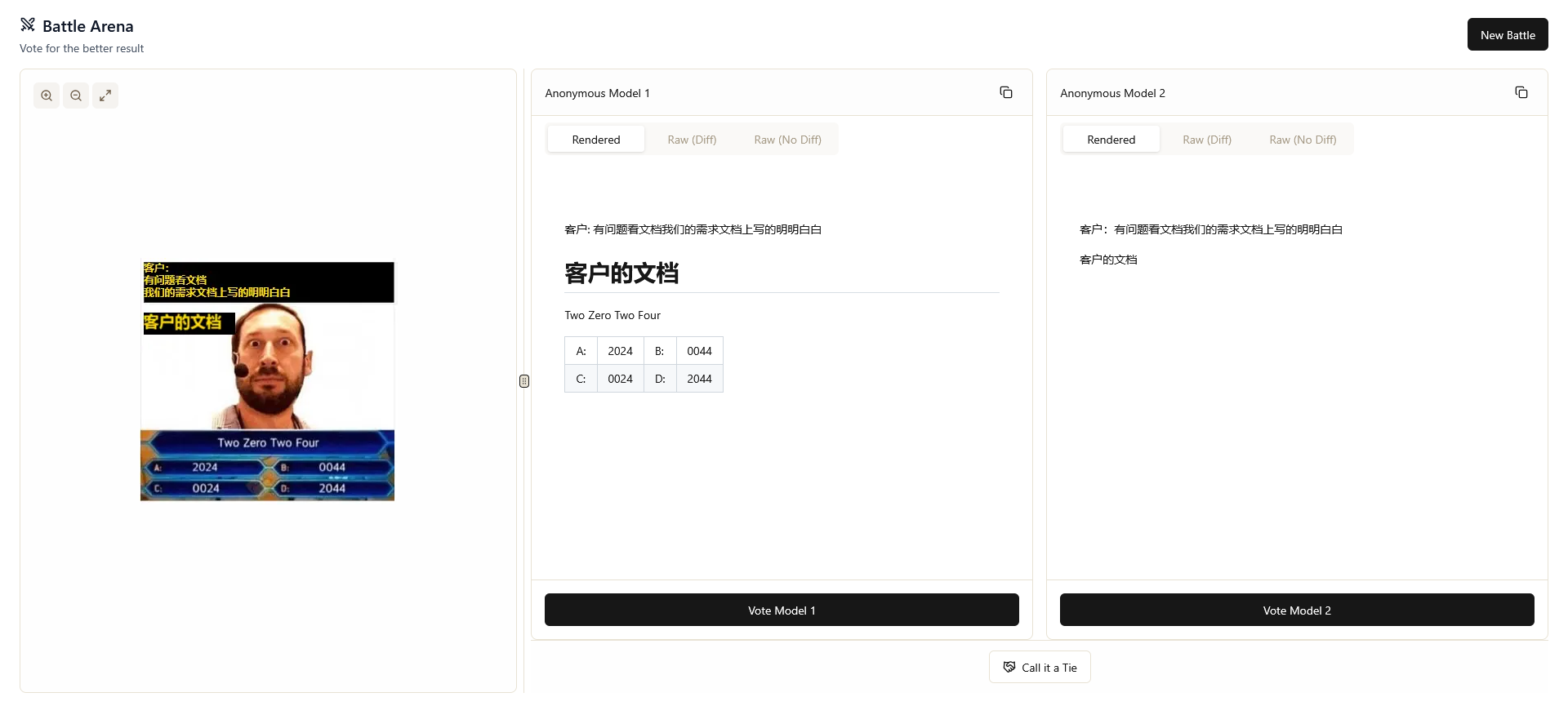This screenshot has width=1568, height=706.
Task: Zoom out of the source image
Action: pos(76,95)
